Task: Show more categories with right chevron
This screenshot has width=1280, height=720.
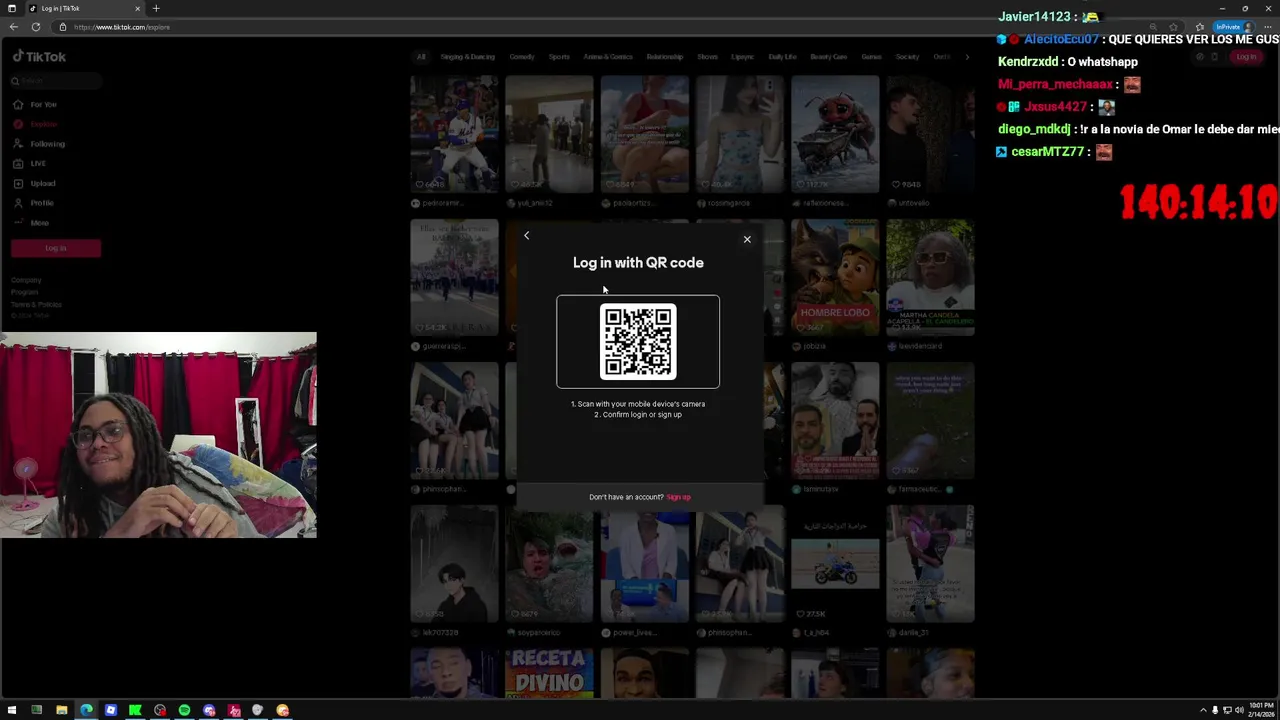Action: point(967,57)
